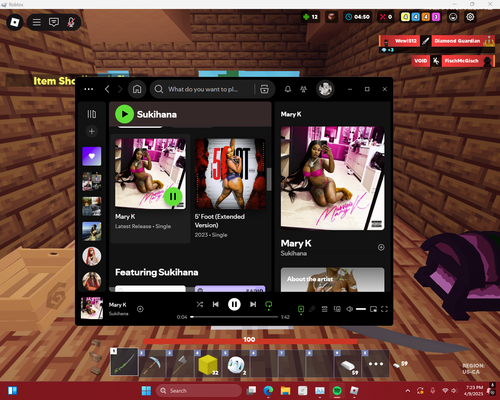Open the 5' Foot (Extended Version) cover
Viewport: 500px width, 400px height.
[230, 174]
